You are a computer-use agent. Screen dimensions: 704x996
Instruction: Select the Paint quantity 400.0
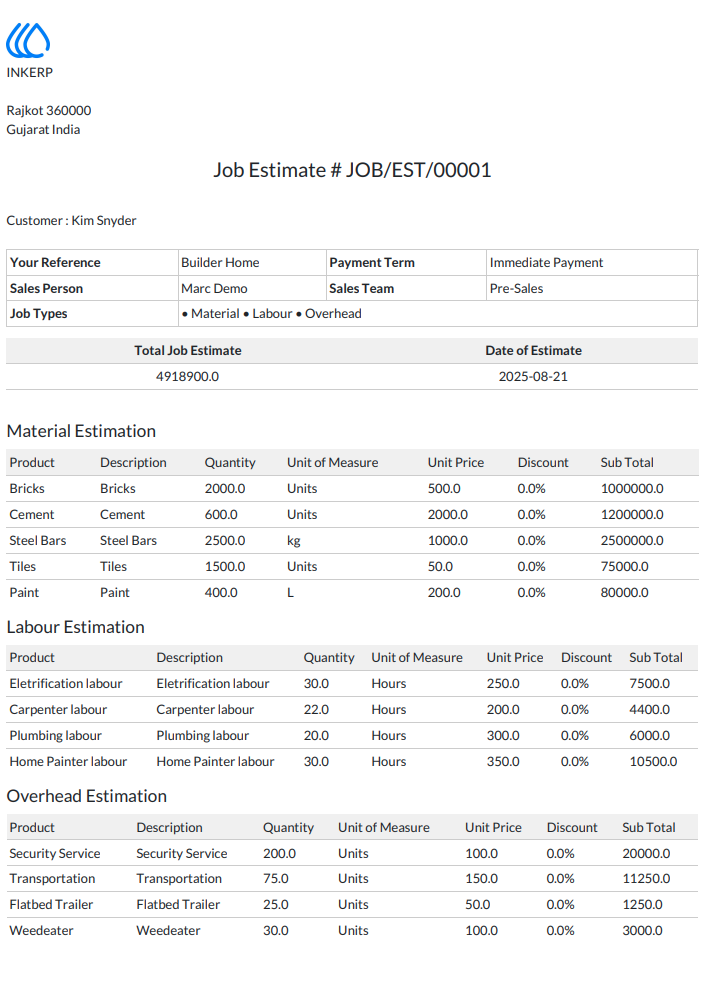pos(220,593)
